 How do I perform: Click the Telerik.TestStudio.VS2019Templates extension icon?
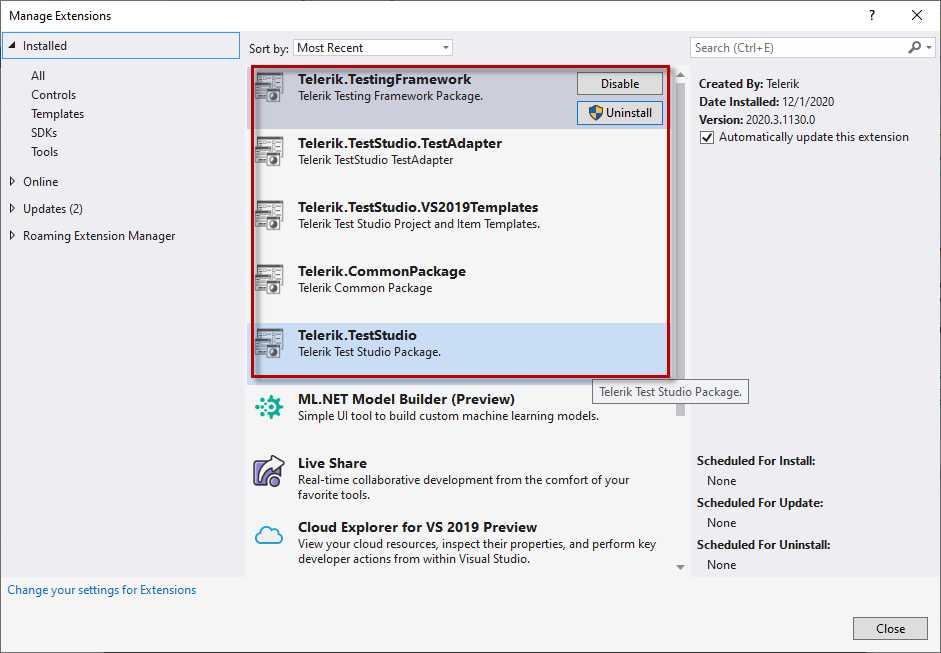[269, 216]
